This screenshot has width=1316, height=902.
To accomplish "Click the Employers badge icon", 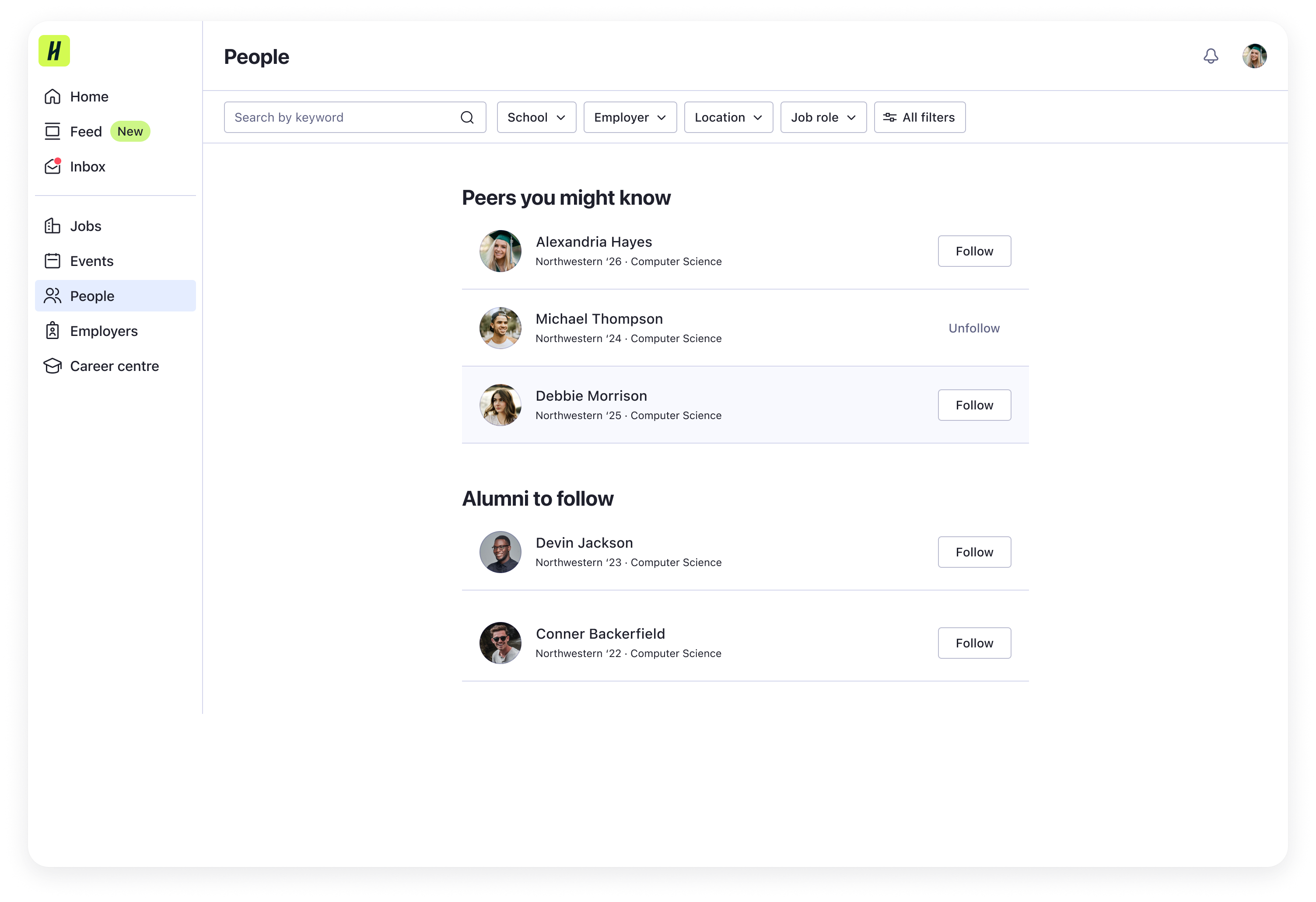I will point(52,331).
